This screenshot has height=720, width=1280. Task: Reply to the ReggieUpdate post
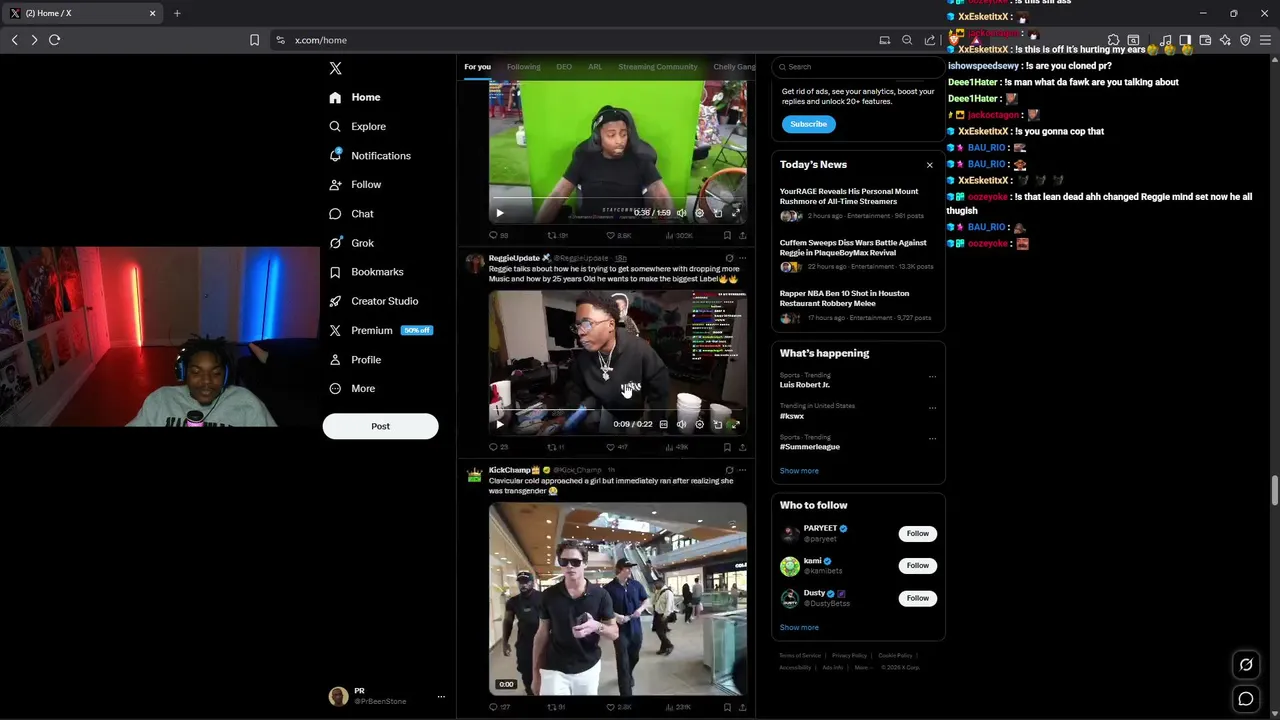[x=497, y=447]
